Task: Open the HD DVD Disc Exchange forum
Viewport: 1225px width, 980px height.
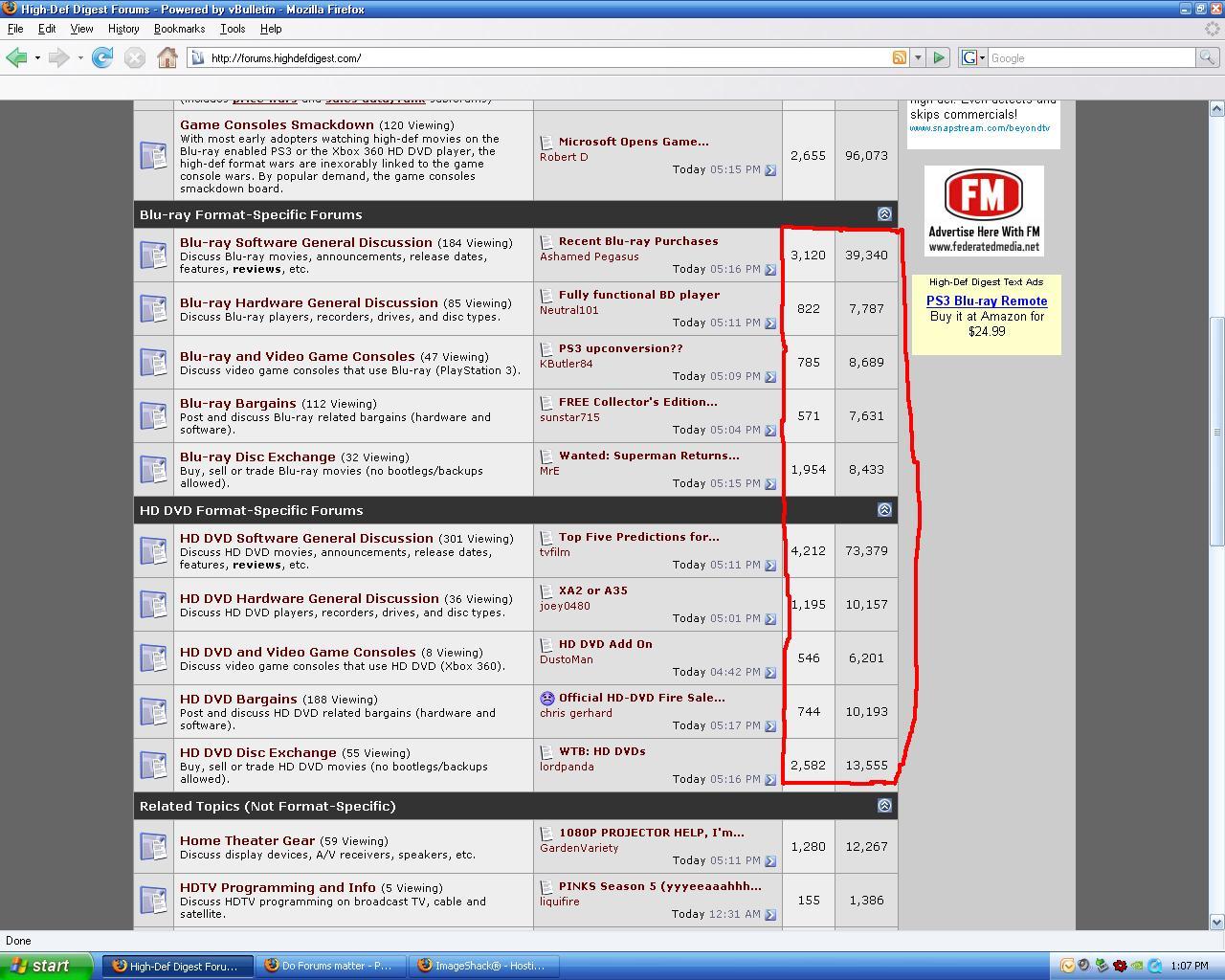Action: (x=258, y=752)
